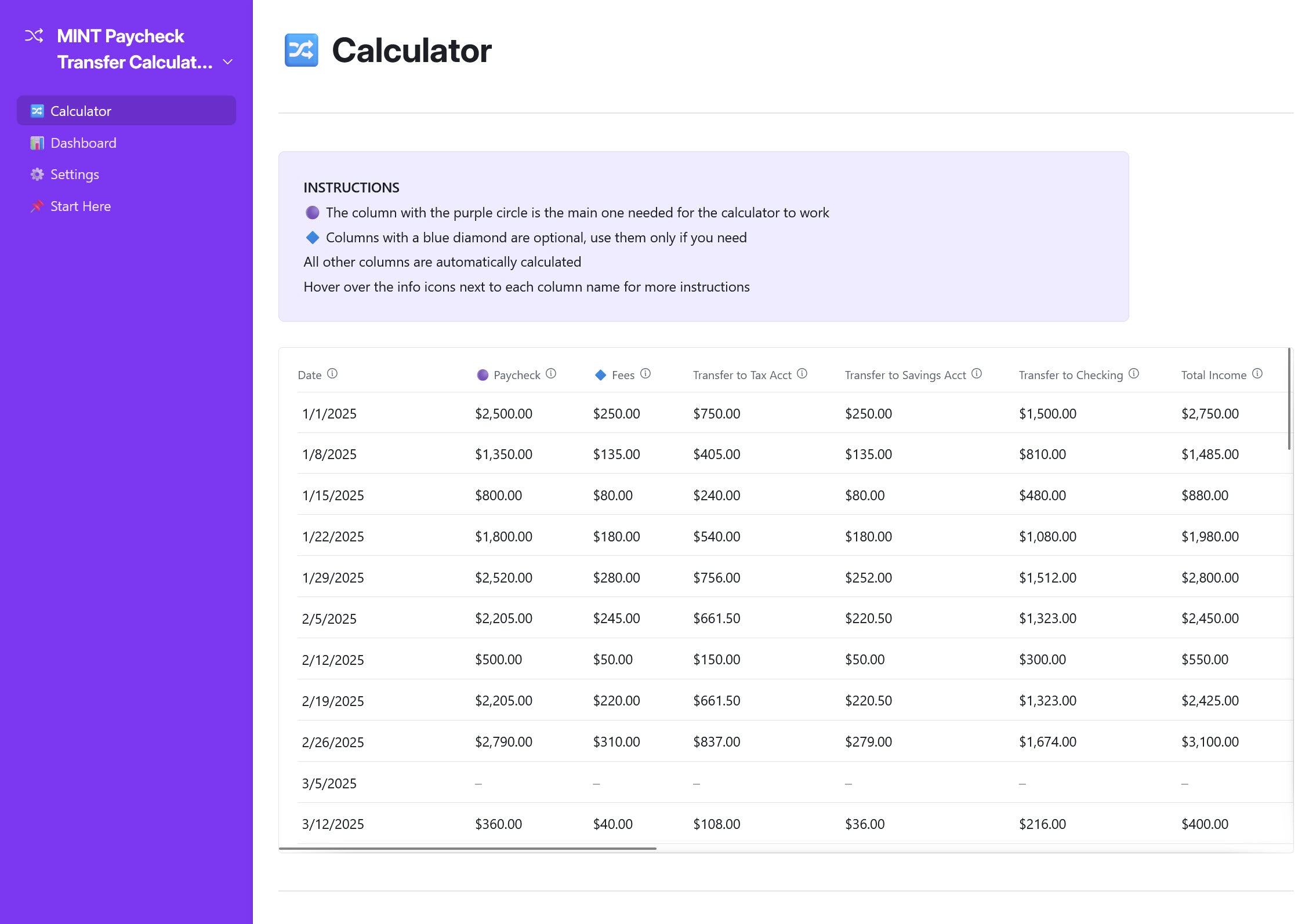This screenshot has width=1309, height=924.
Task: Click info icon next to Date column
Action: pos(332,374)
